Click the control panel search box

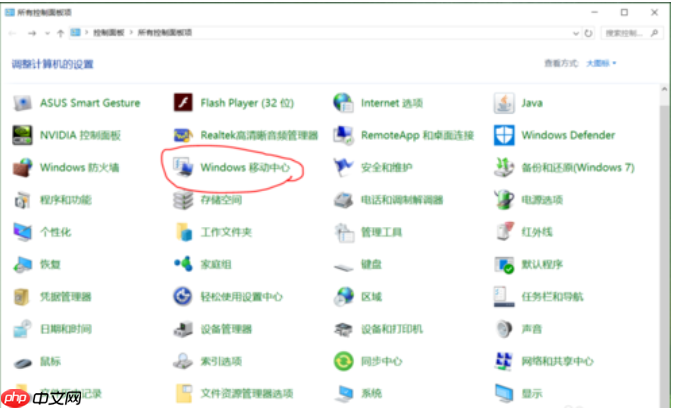tap(631, 33)
